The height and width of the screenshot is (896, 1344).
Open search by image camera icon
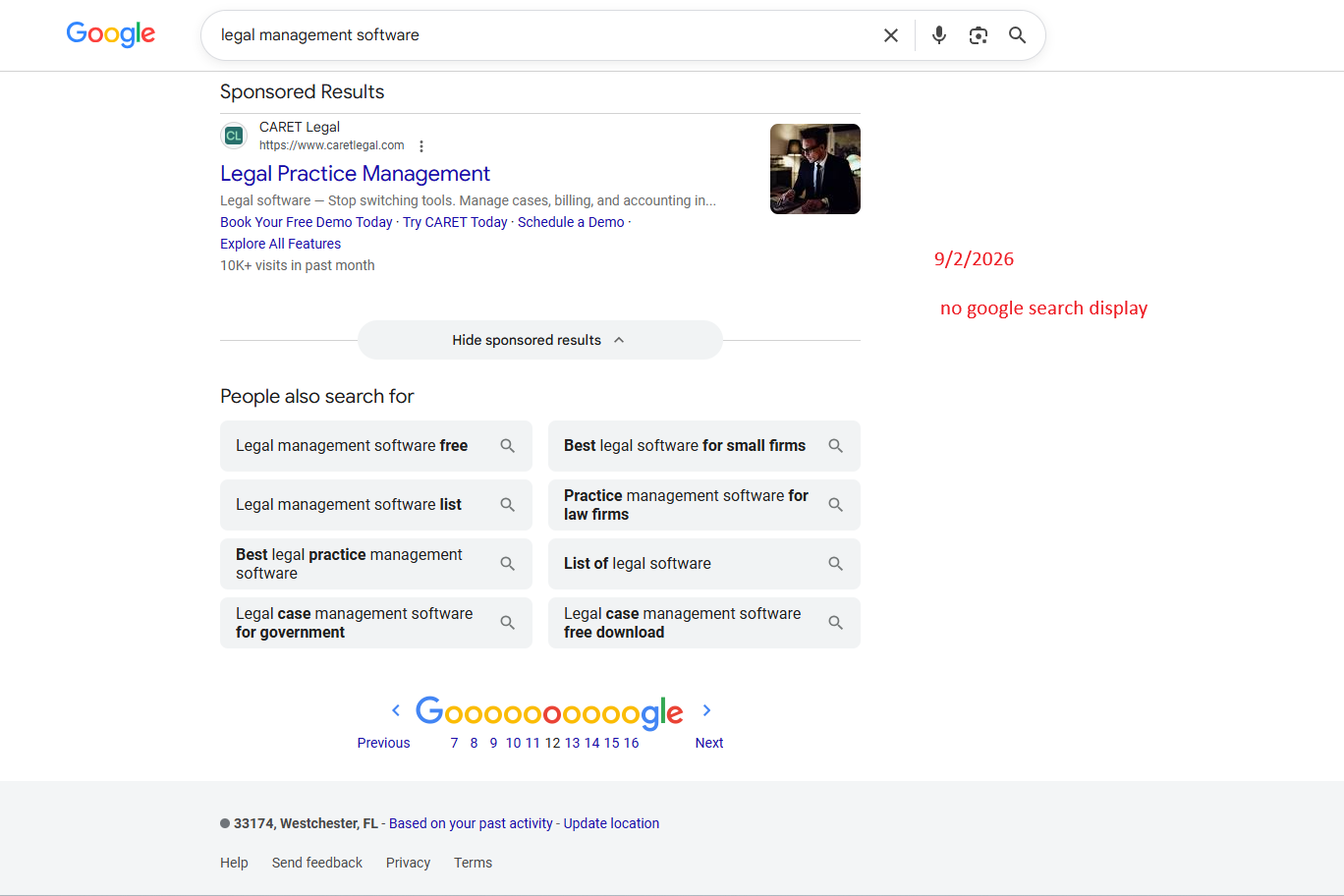pyautogui.click(x=979, y=35)
